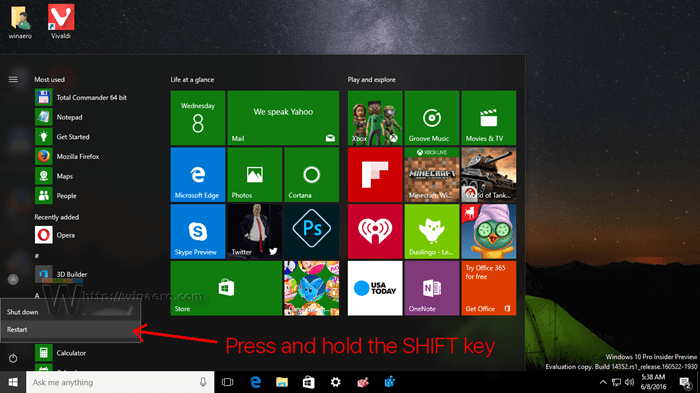Screen dimensions: 700x393
Task: Click the Windows Start button
Action: pyautogui.click(x=13, y=382)
